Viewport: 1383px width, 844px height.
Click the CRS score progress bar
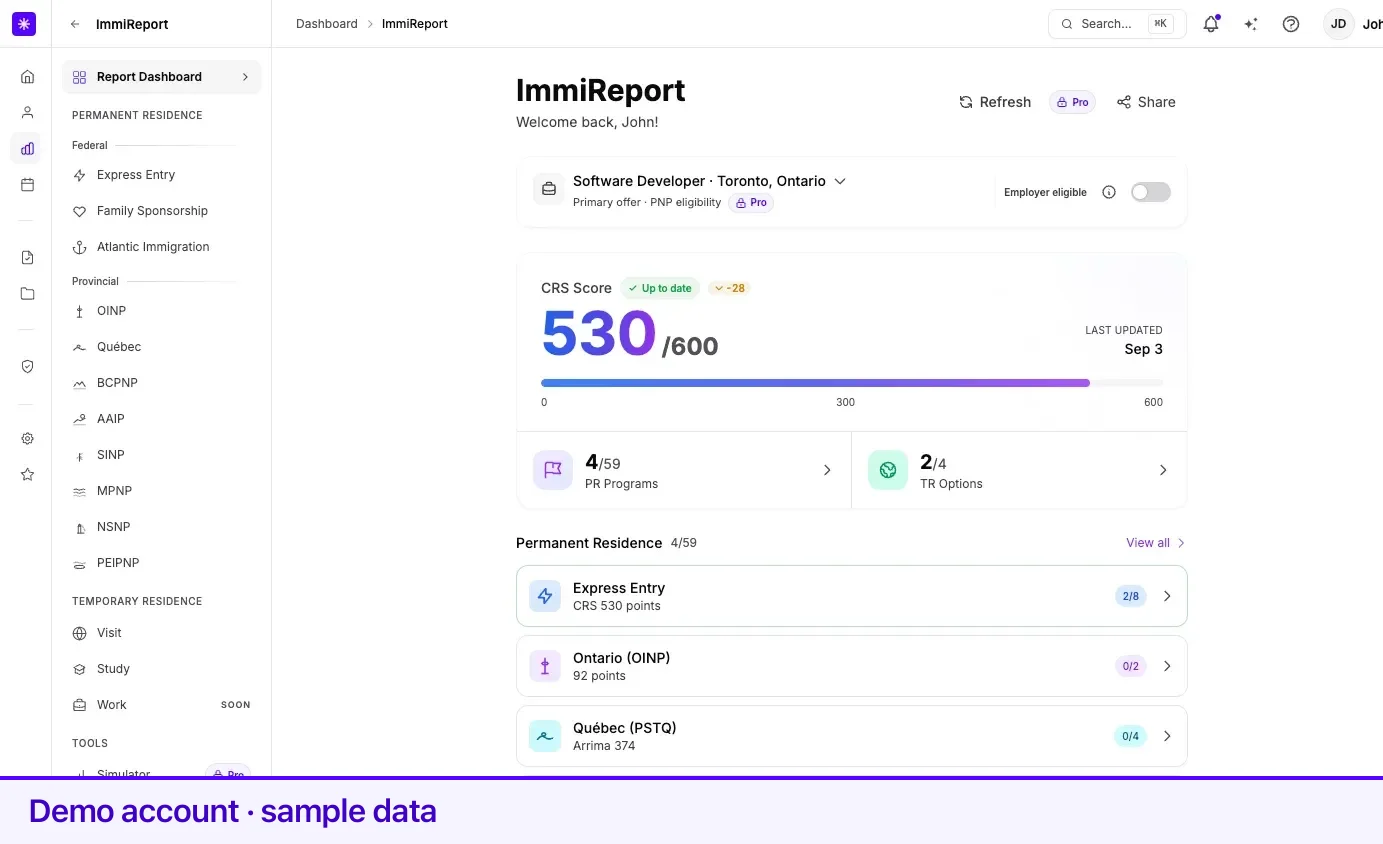[x=852, y=383]
